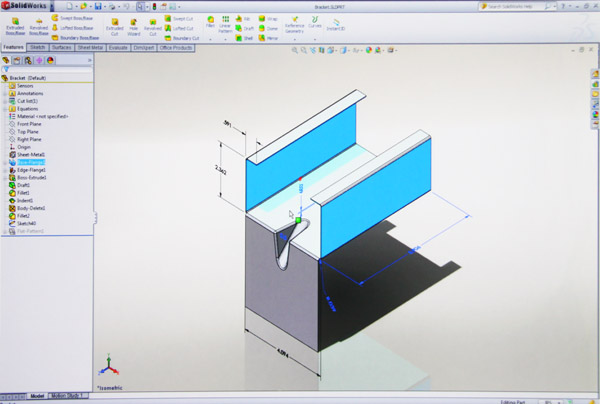Select the Linear Pattern tool

(225, 24)
